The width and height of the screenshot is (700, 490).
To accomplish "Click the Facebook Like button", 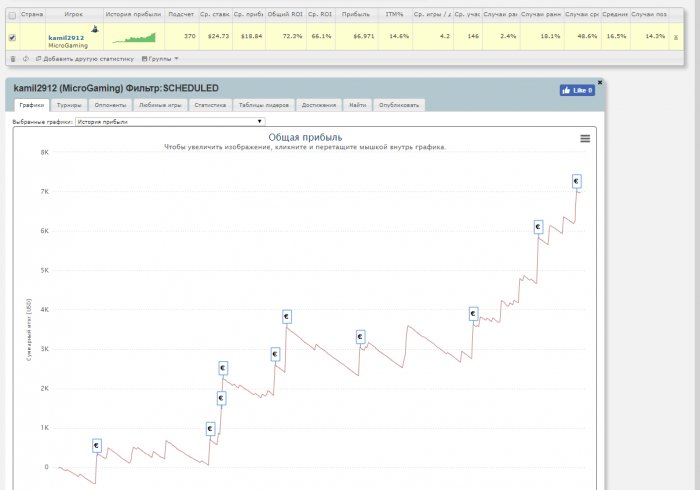I will pos(577,90).
